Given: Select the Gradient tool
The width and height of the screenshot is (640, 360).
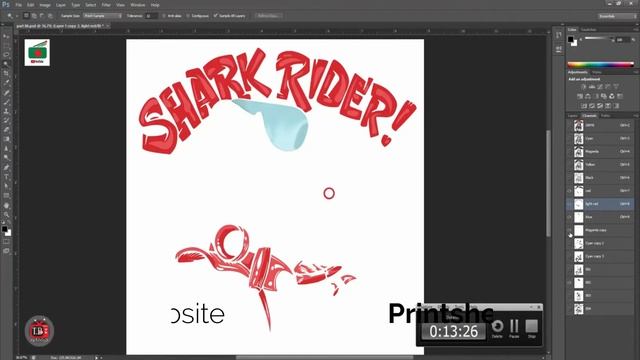Looking at the screenshot, I should coord(6,139).
